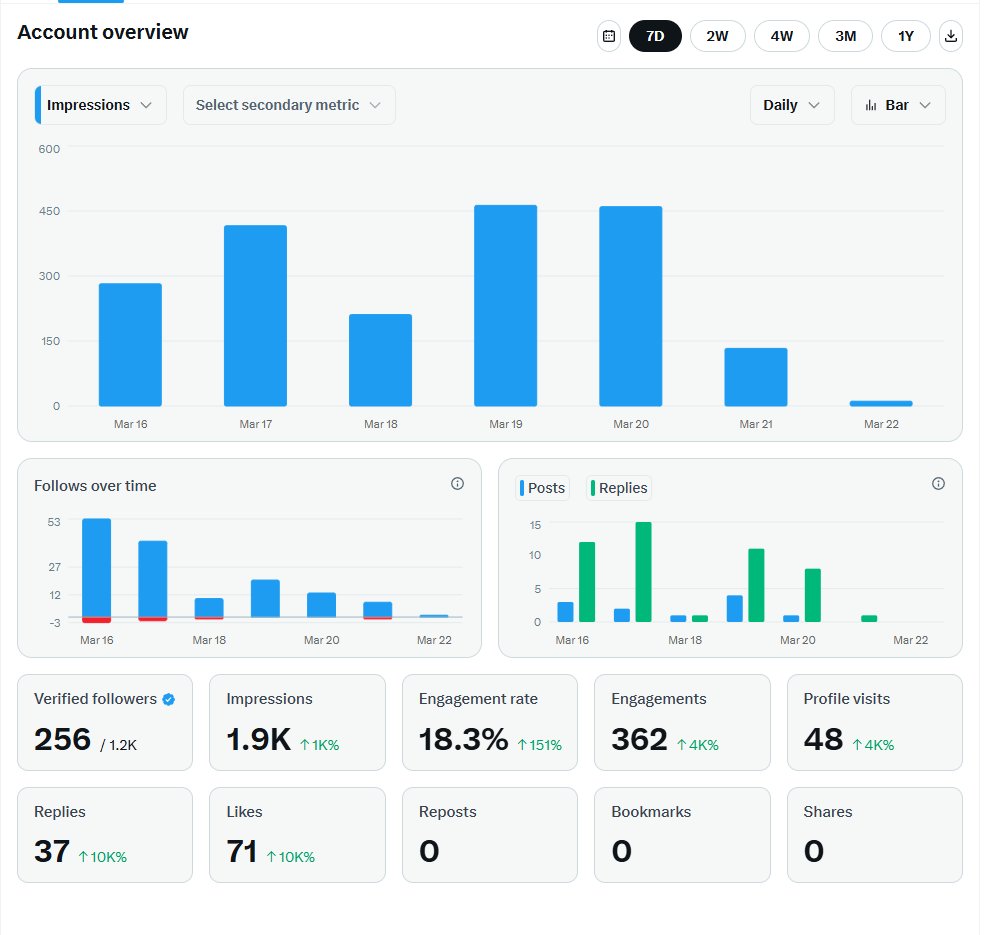Click the 1K% impressions change indicator

[x=320, y=745]
